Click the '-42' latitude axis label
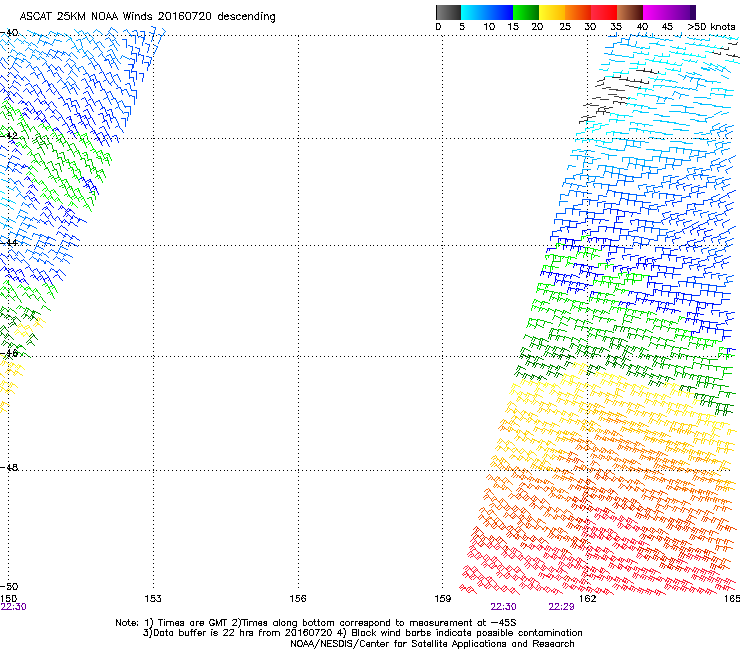The height and width of the screenshot is (650, 740). pos(10,135)
